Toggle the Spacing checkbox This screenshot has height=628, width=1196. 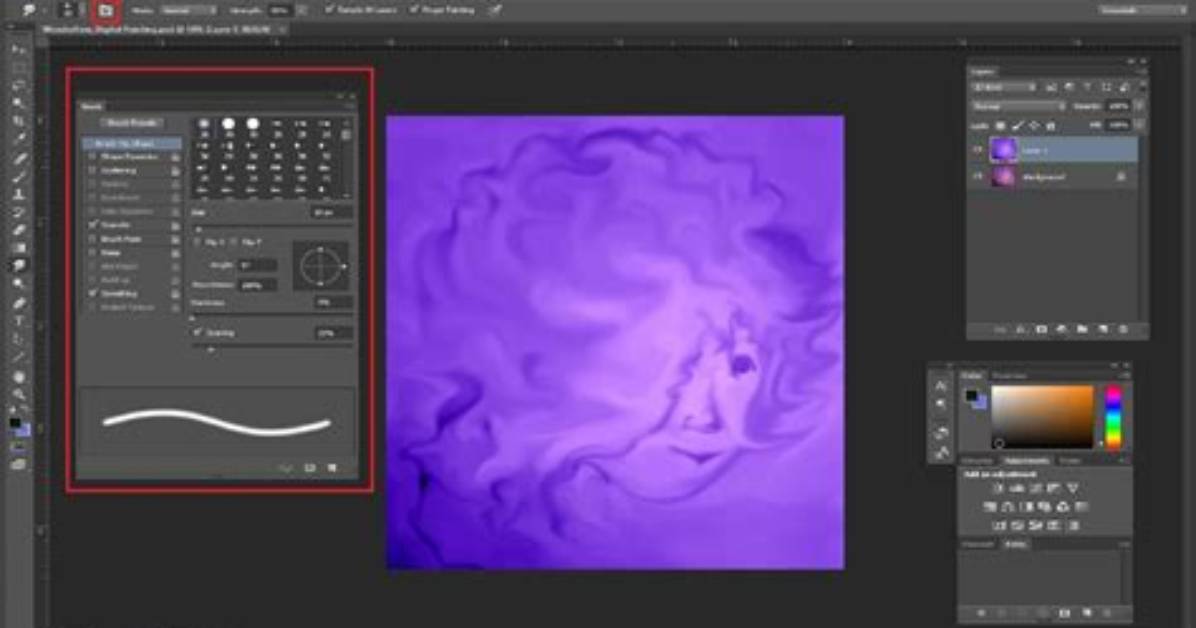coord(198,333)
